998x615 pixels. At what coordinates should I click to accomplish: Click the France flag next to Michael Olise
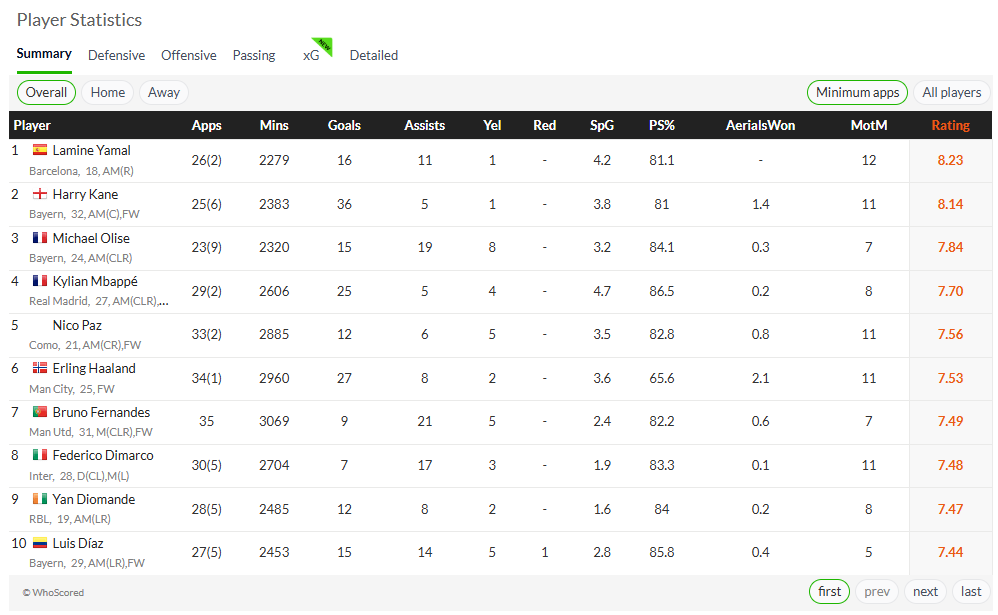click(x=40, y=237)
